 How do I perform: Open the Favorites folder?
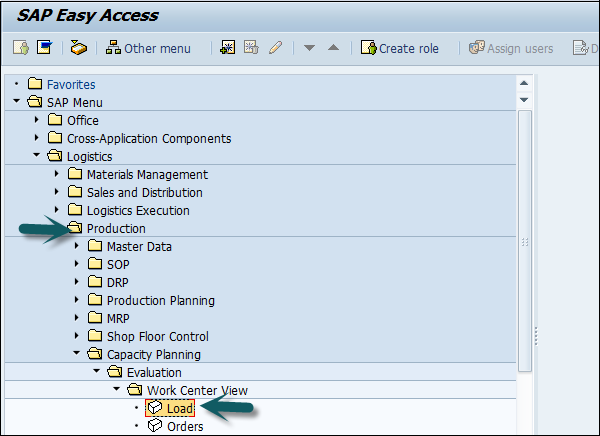(x=70, y=84)
